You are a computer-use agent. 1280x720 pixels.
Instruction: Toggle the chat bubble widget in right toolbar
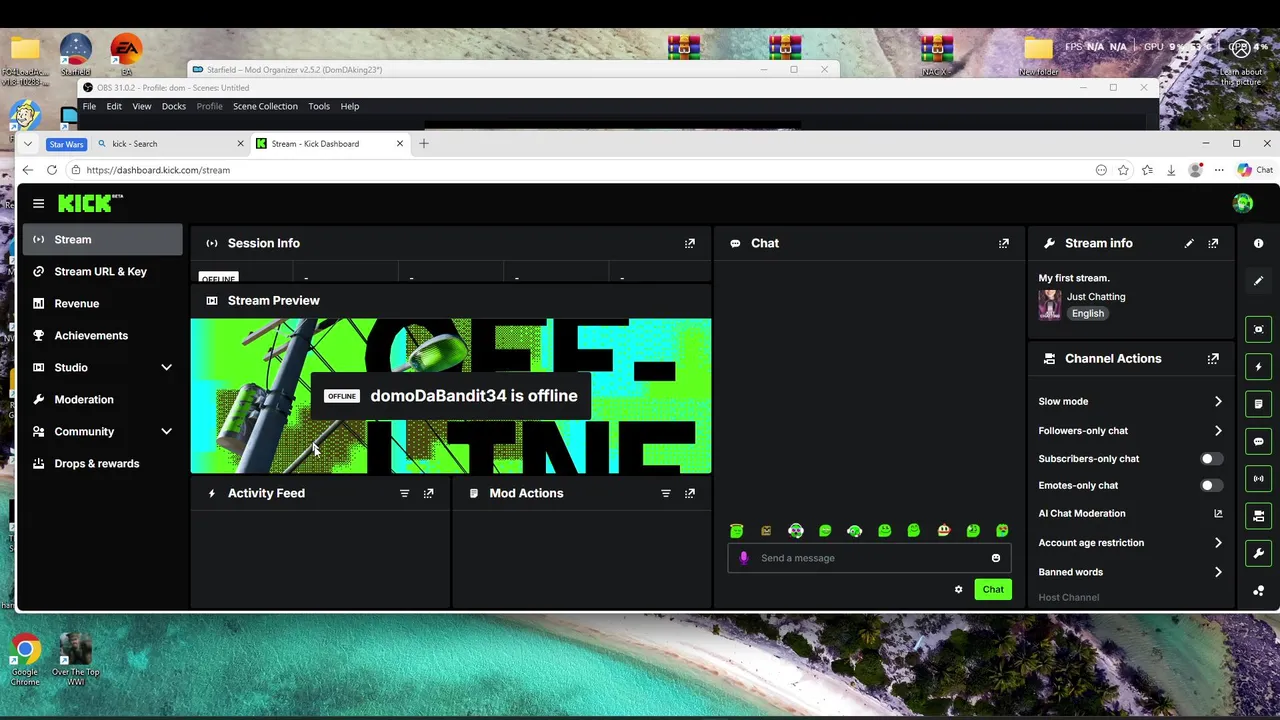tap(1258, 441)
